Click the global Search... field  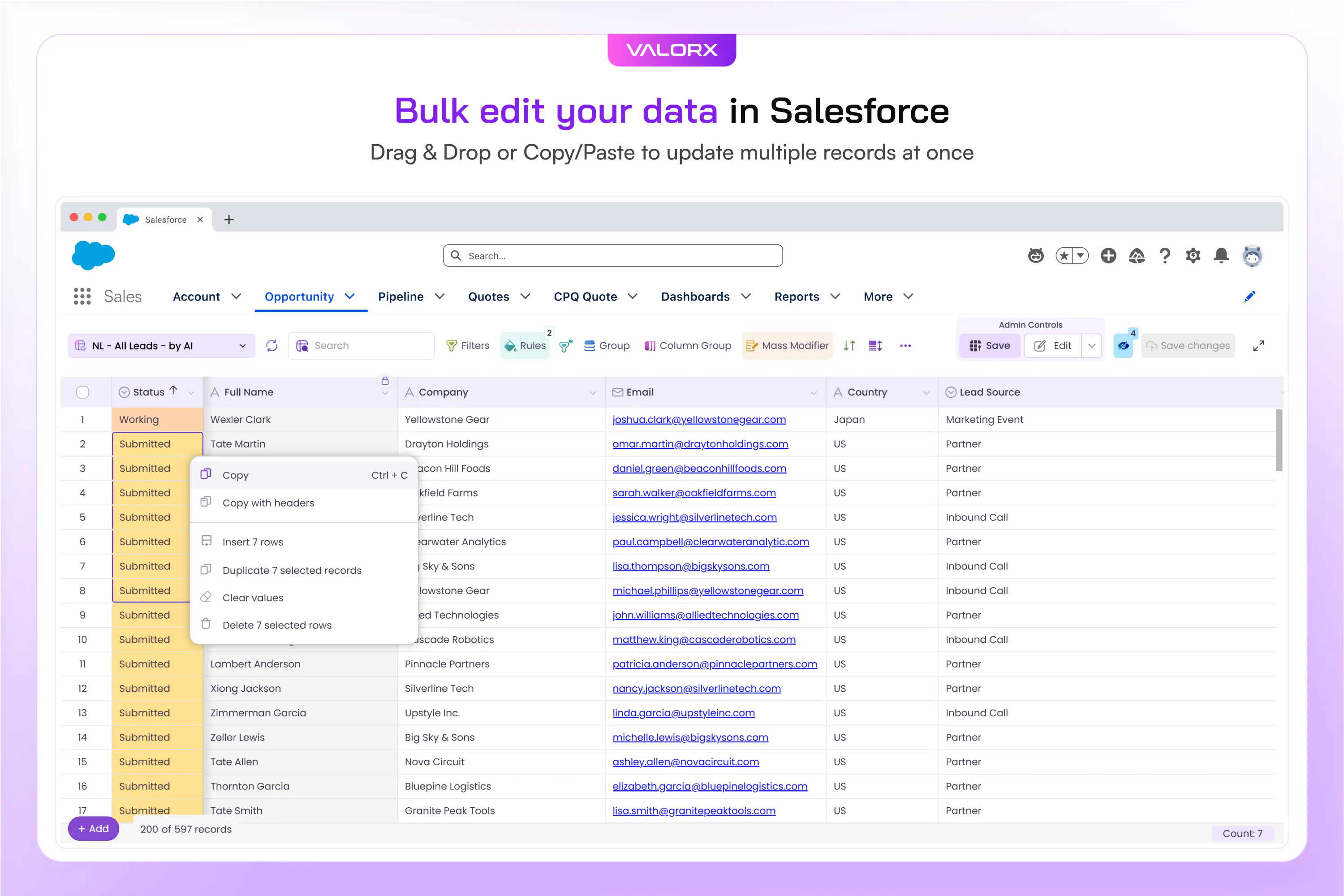pyautogui.click(x=612, y=255)
